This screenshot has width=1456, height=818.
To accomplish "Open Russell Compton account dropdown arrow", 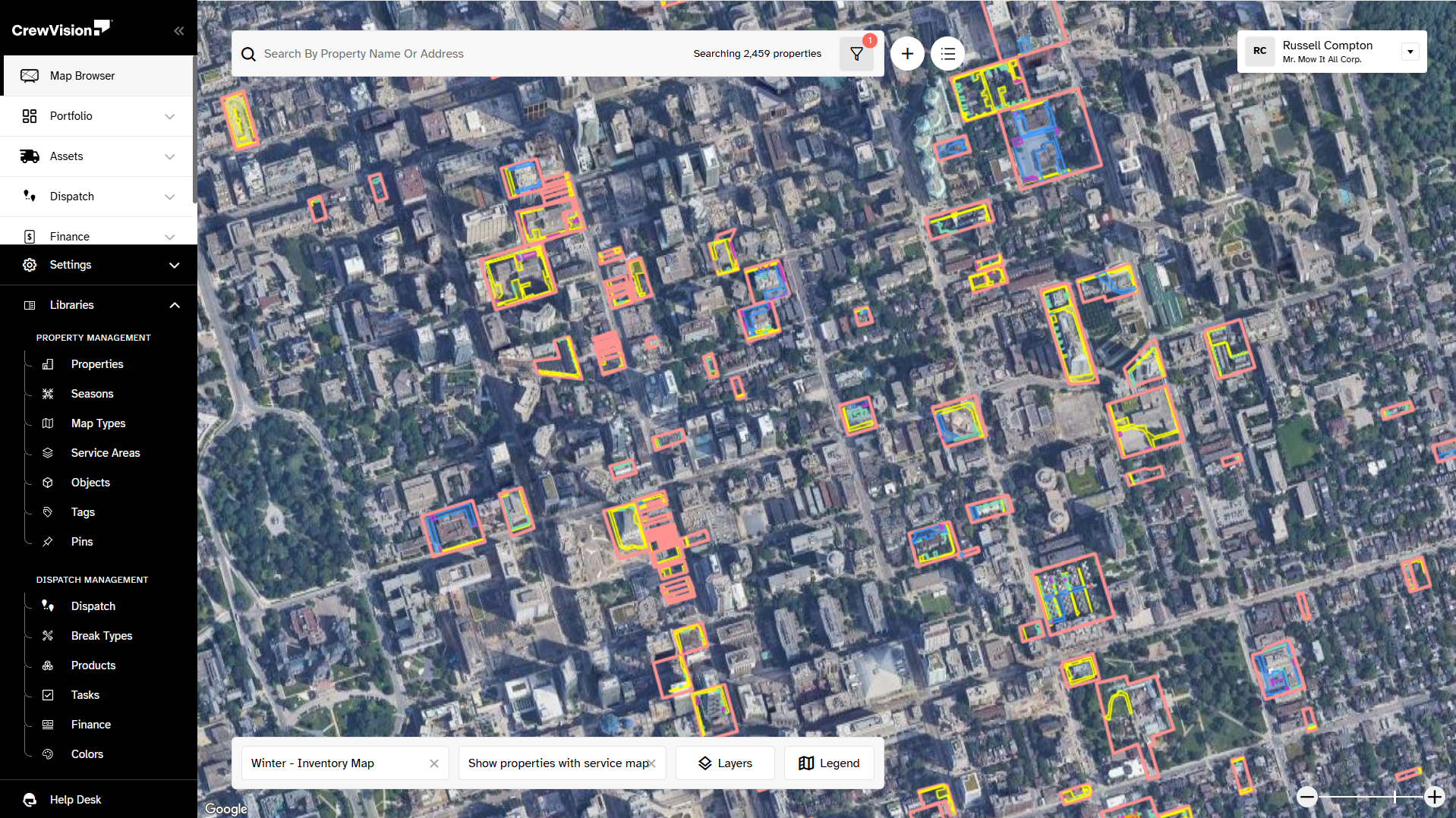I will 1410,52.
